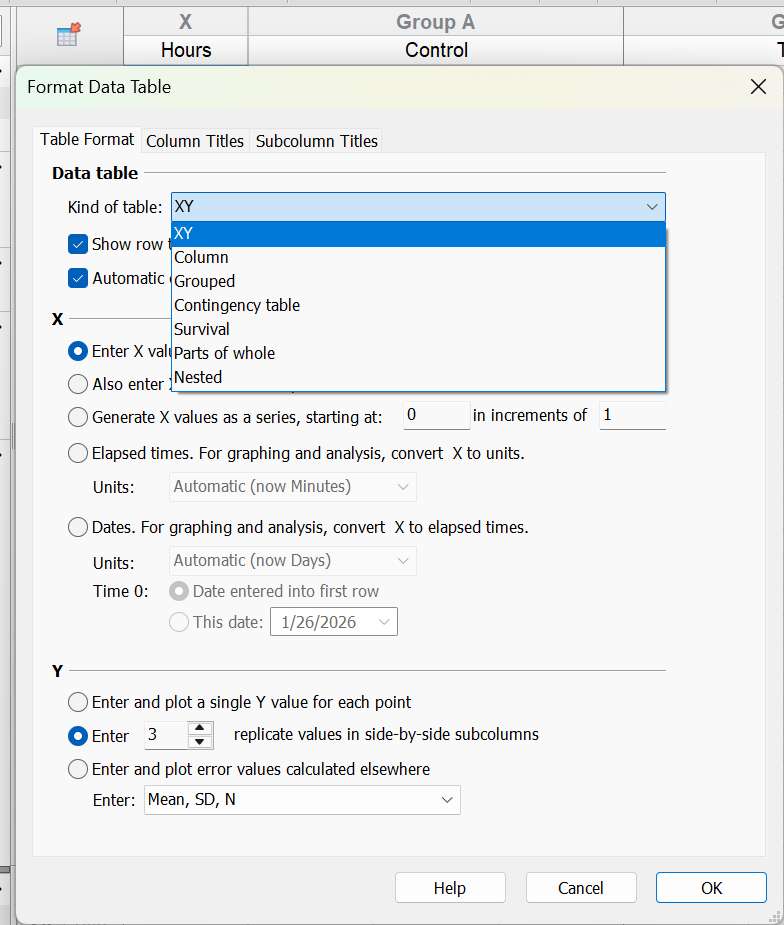This screenshot has height=925, width=784.
Task: Decrease replicate count with down arrow
Action: (x=201, y=742)
